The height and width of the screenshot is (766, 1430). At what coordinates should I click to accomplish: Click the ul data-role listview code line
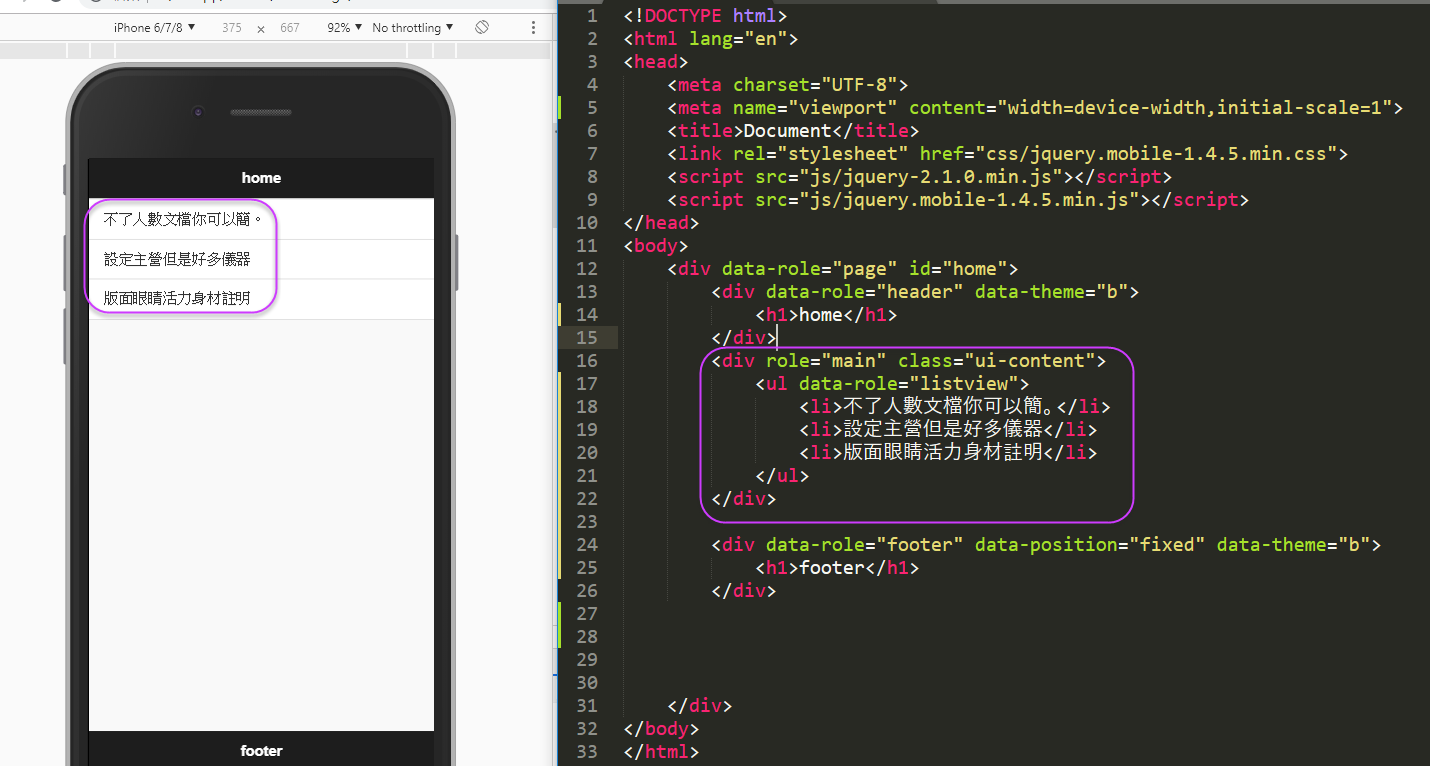point(892,384)
